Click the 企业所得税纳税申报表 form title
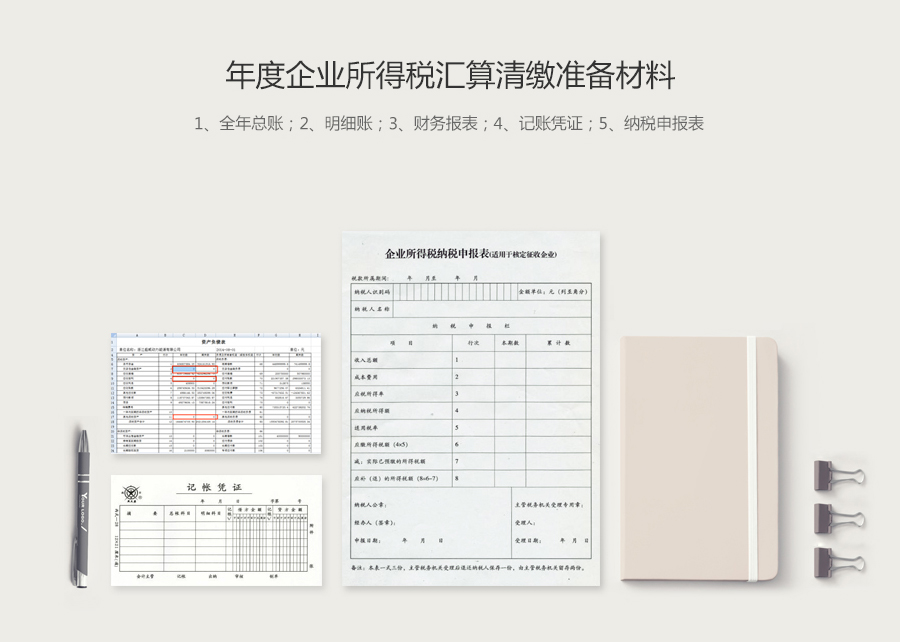The height and width of the screenshot is (642, 900). point(471,254)
